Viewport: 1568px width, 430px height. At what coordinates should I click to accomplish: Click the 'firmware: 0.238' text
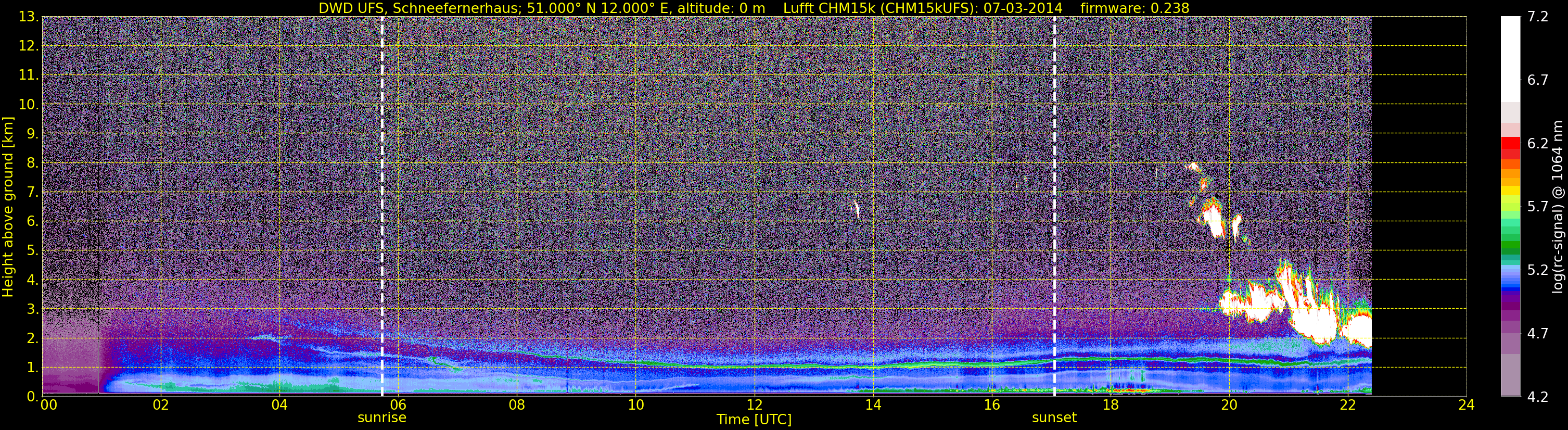point(1134,8)
